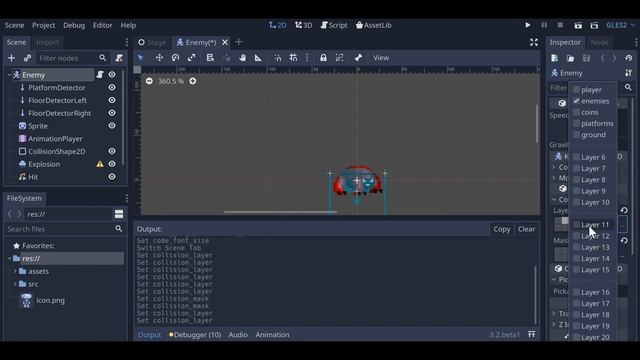Play a custom scene

pyautogui.click(x=594, y=25)
